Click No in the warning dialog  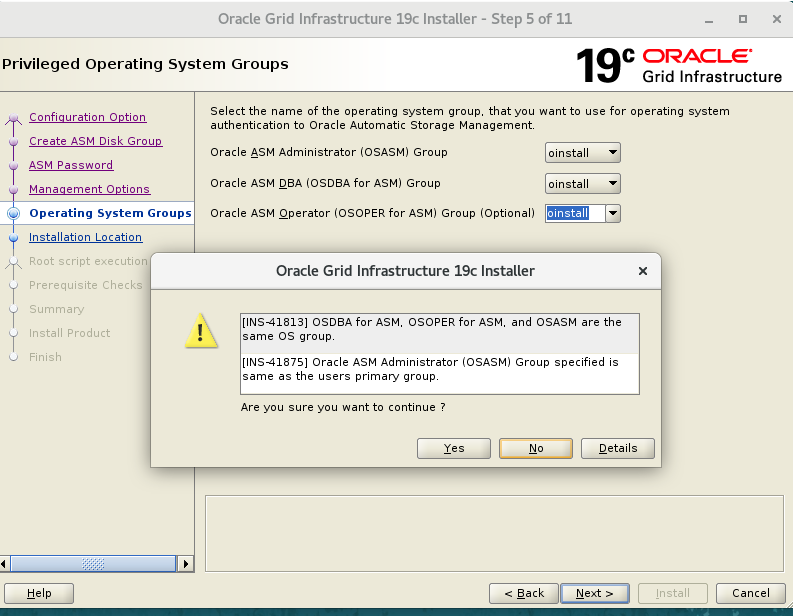[x=536, y=448]
